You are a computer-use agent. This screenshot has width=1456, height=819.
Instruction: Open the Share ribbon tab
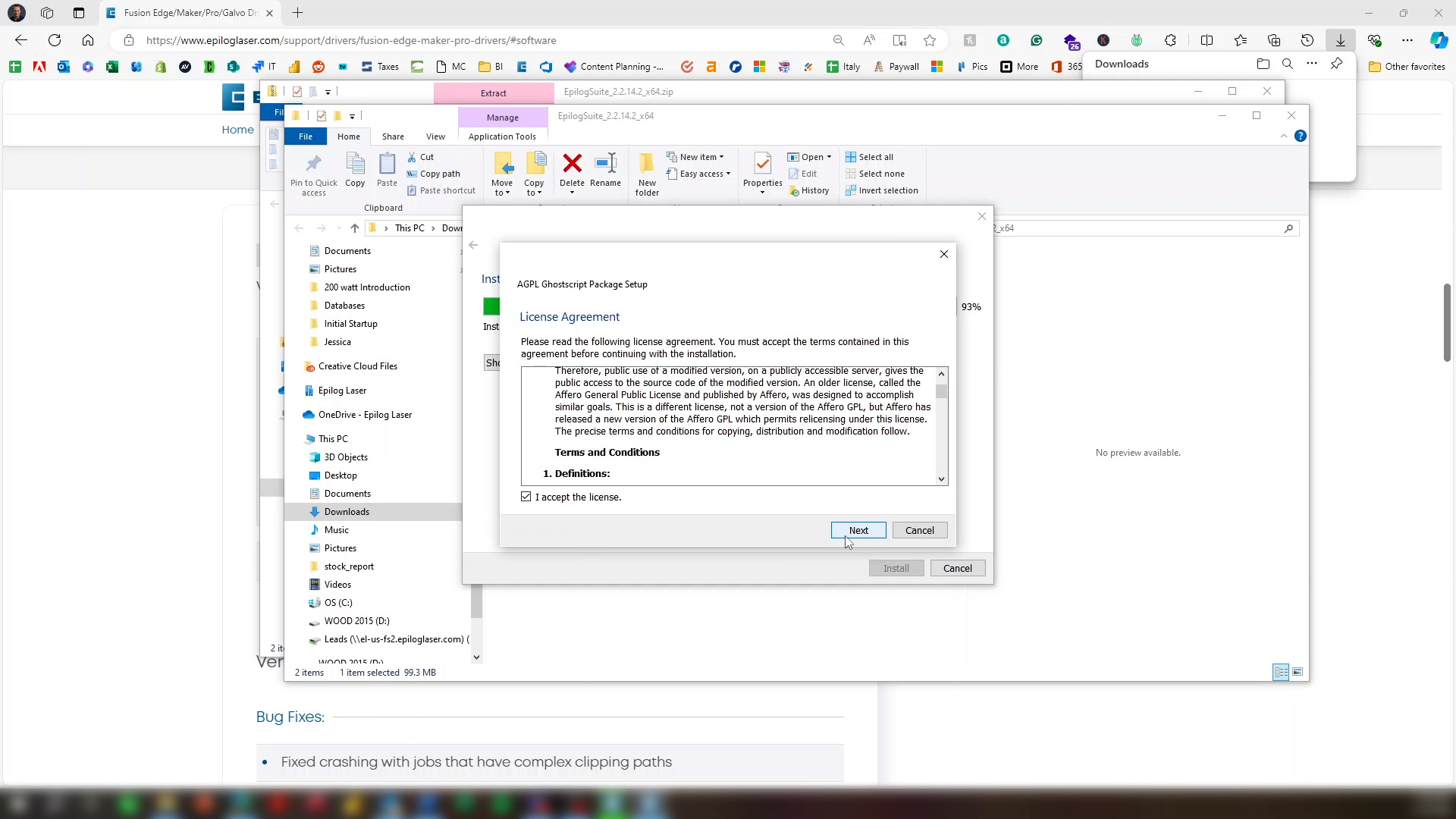(393, 136)
